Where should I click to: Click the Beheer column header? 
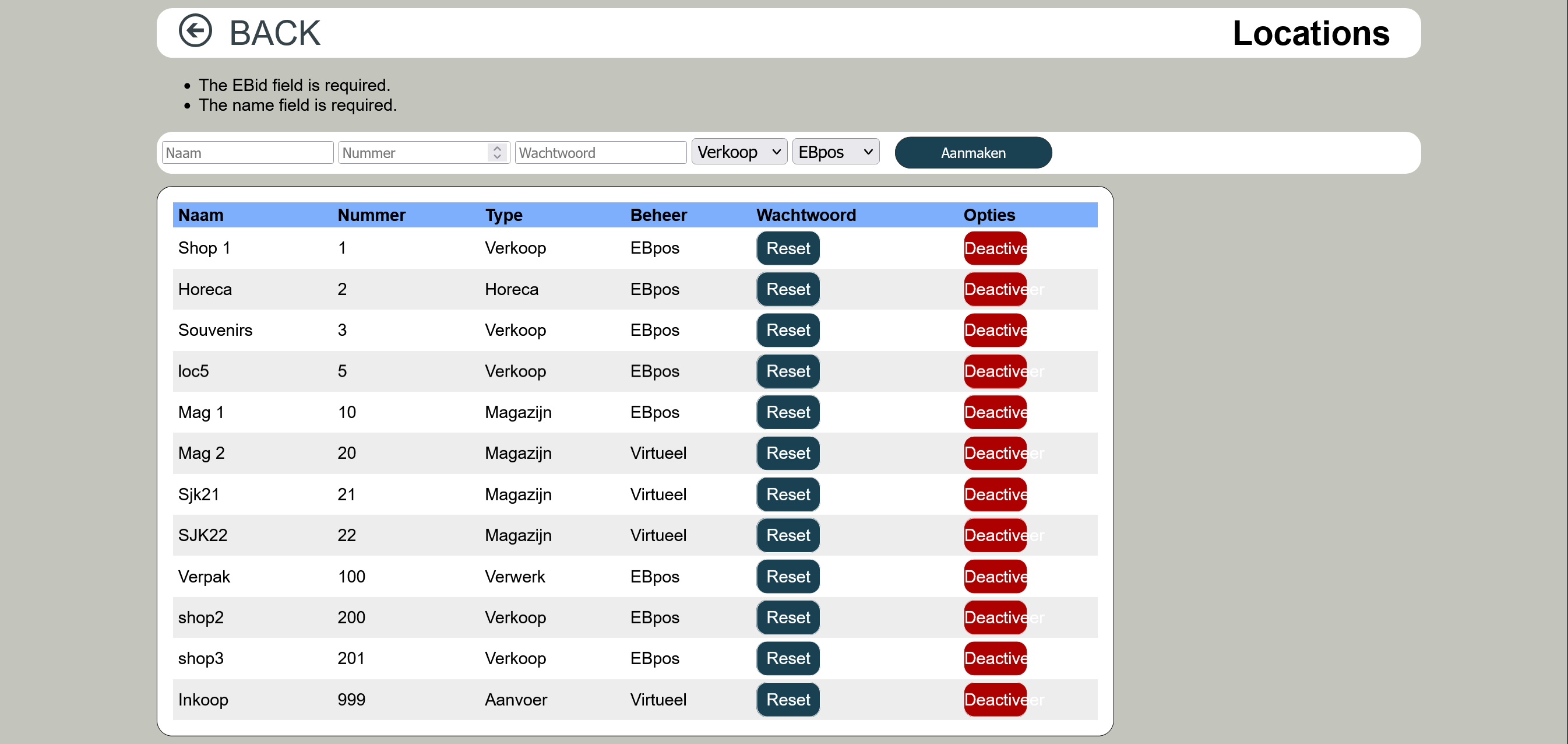coord(658,215)
